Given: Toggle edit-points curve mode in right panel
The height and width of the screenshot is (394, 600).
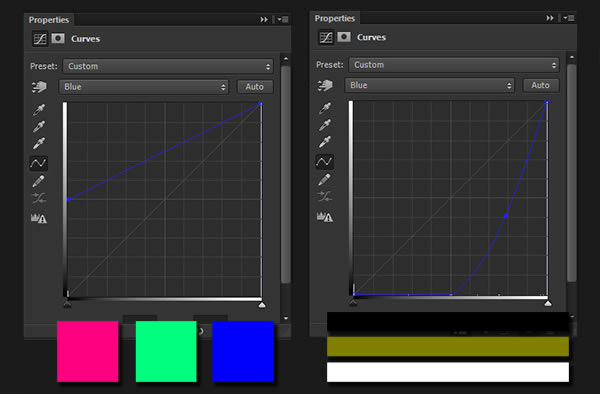Looking at the screenshot, I should pyautogui.click(x=324, y=162).
